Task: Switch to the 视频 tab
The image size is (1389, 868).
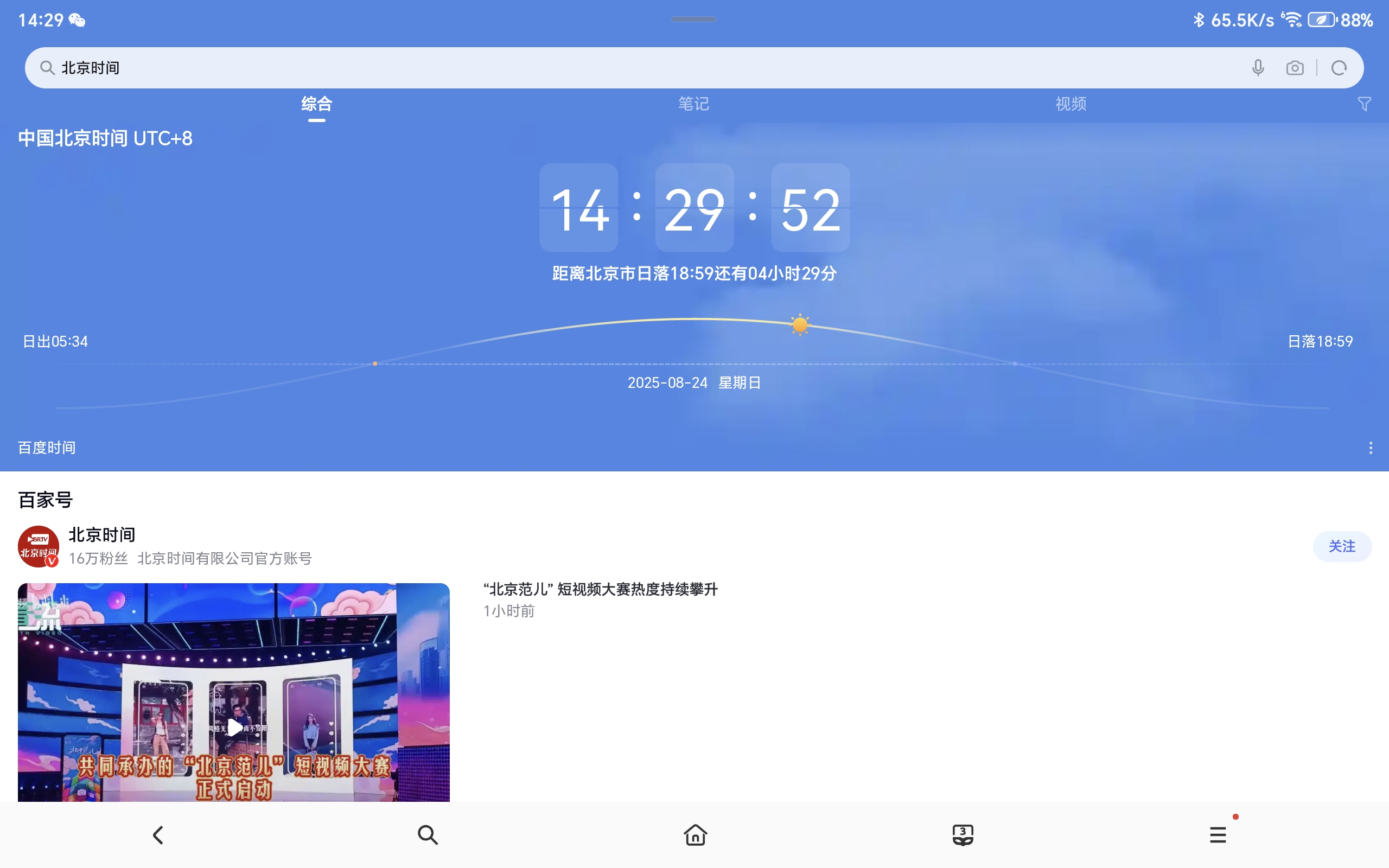Action: click(1071, 104)
